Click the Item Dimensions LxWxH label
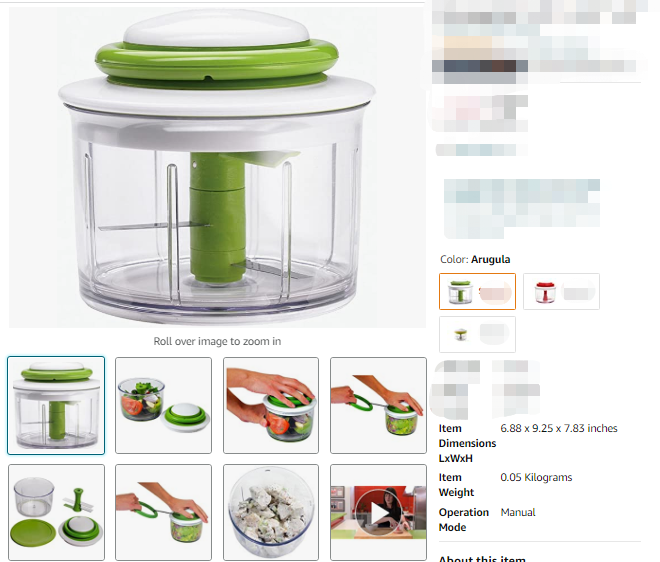 tap(467, 443)
